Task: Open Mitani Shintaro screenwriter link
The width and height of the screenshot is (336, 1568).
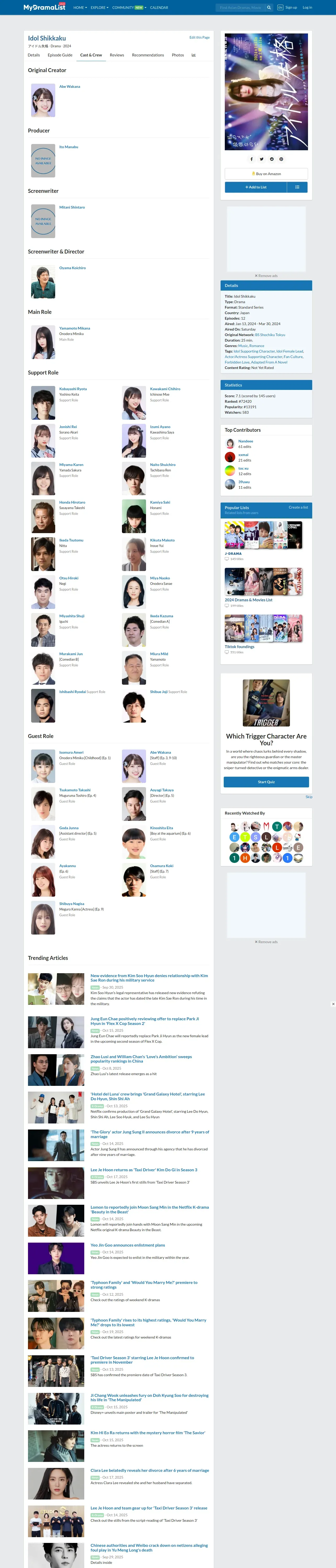Action: [72, 207]
